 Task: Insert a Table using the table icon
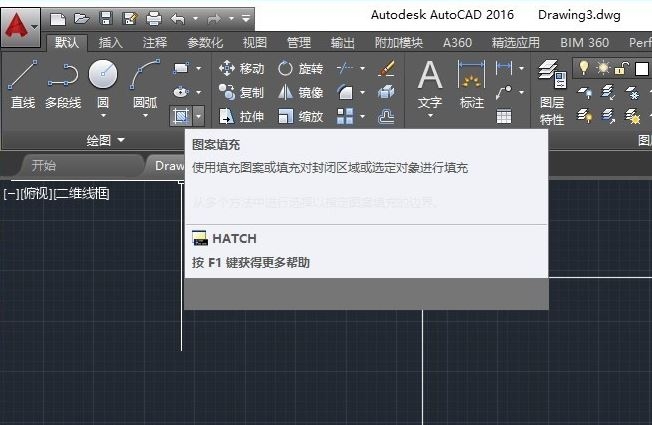coord(504,116)
